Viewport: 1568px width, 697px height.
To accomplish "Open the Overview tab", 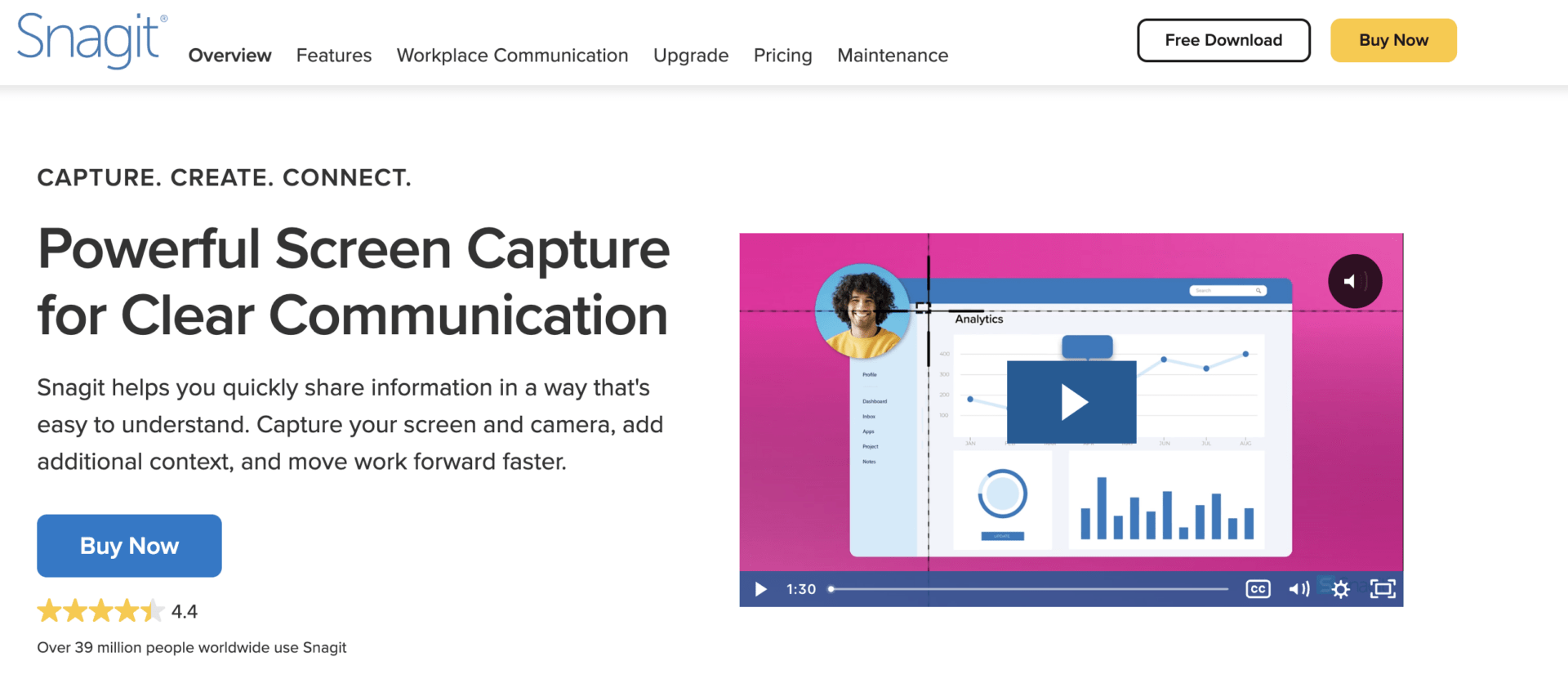I will point(229,56).
